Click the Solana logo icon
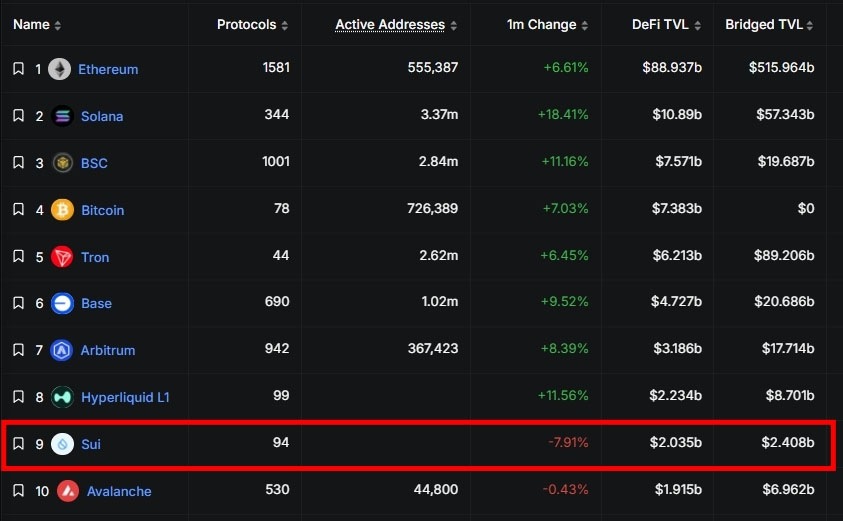The height and width of the screenshot is (521, 843). click(x=62, y=116)
